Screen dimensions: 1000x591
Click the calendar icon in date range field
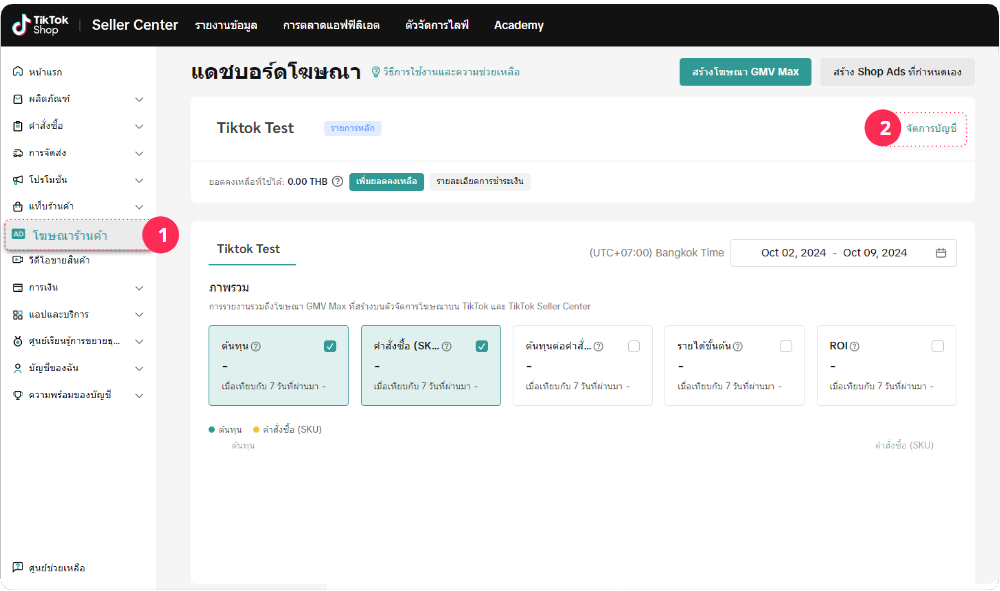(x=940, y=253)
